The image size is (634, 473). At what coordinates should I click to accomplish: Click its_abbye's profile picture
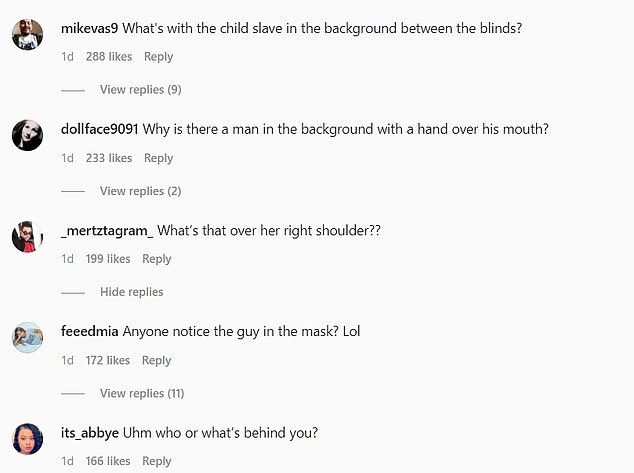pos(27,438)
